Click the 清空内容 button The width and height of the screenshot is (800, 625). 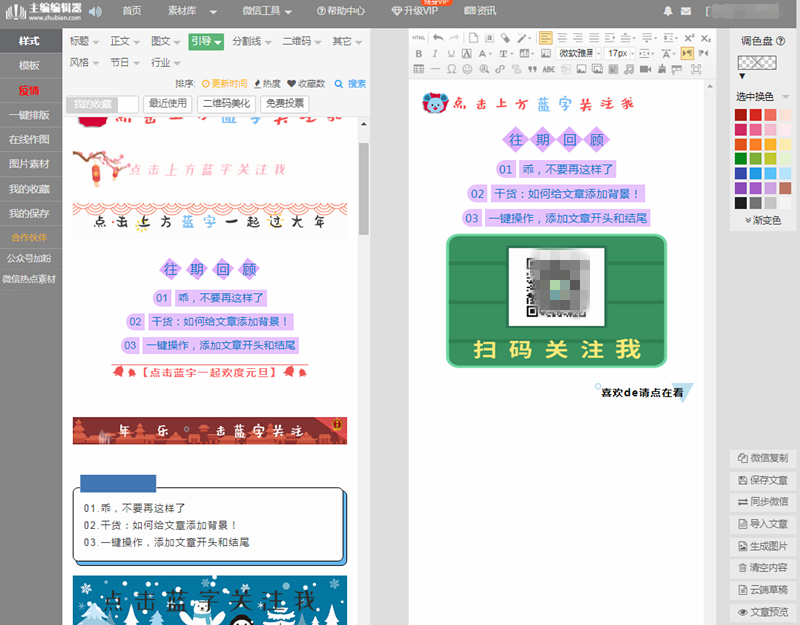[763, 567]
